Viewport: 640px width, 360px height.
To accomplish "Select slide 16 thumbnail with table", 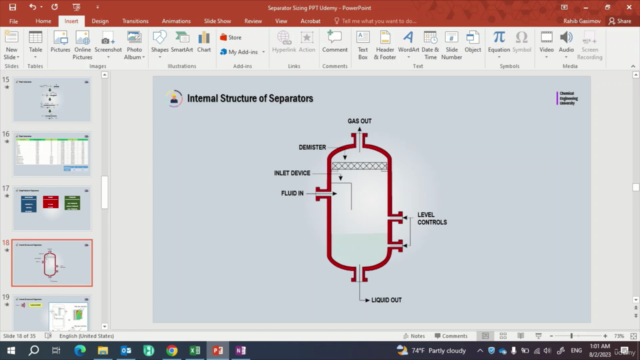I will (x=52, y=154).
